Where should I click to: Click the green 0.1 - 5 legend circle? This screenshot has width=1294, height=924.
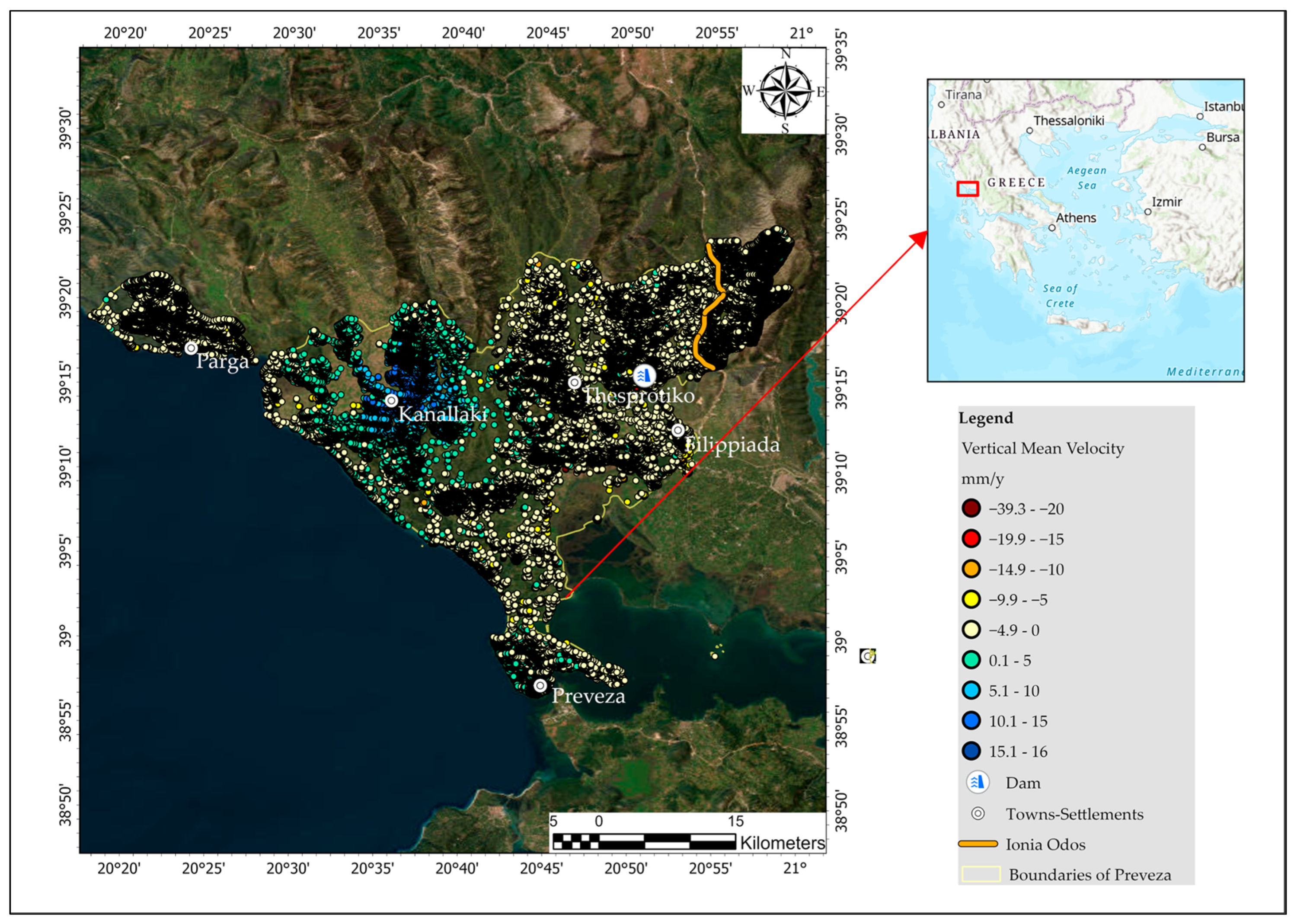click(x=971, y=660)
